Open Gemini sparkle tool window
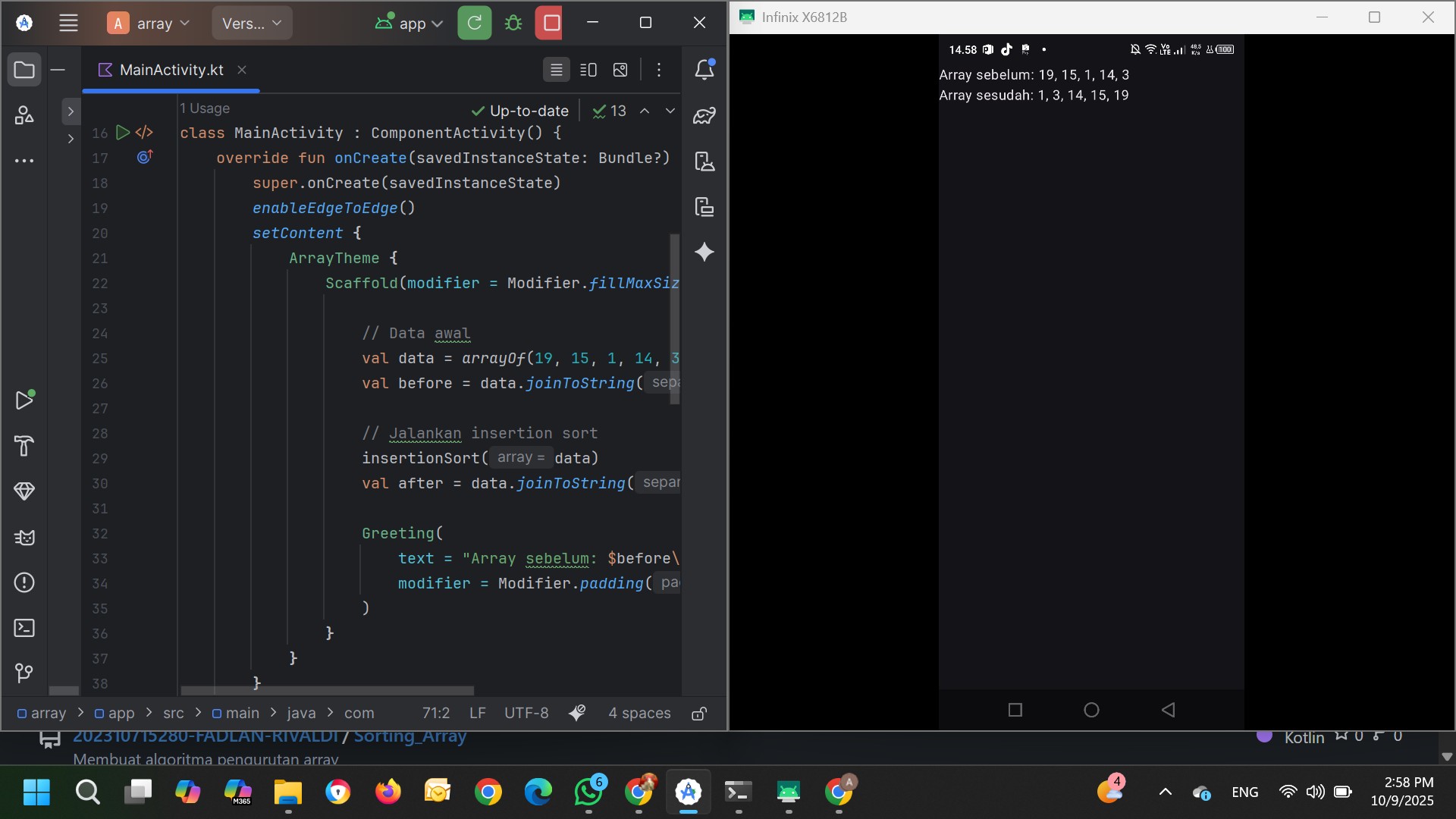Viewport: 1456px width, 819px height. coord(704,253)
